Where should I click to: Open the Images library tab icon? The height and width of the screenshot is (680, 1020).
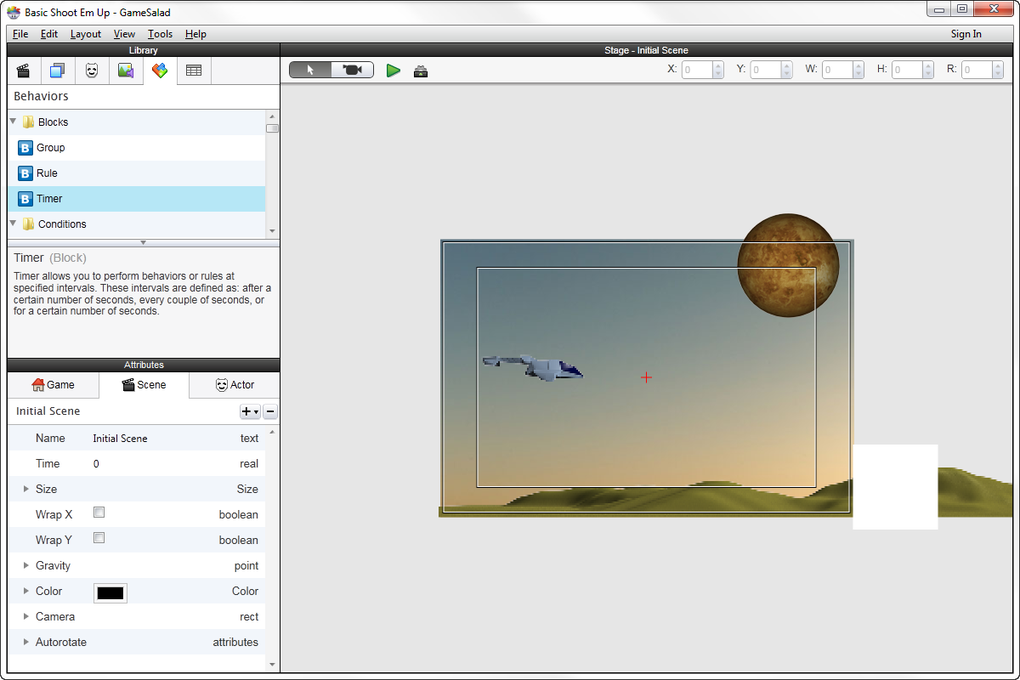point(126,70)
